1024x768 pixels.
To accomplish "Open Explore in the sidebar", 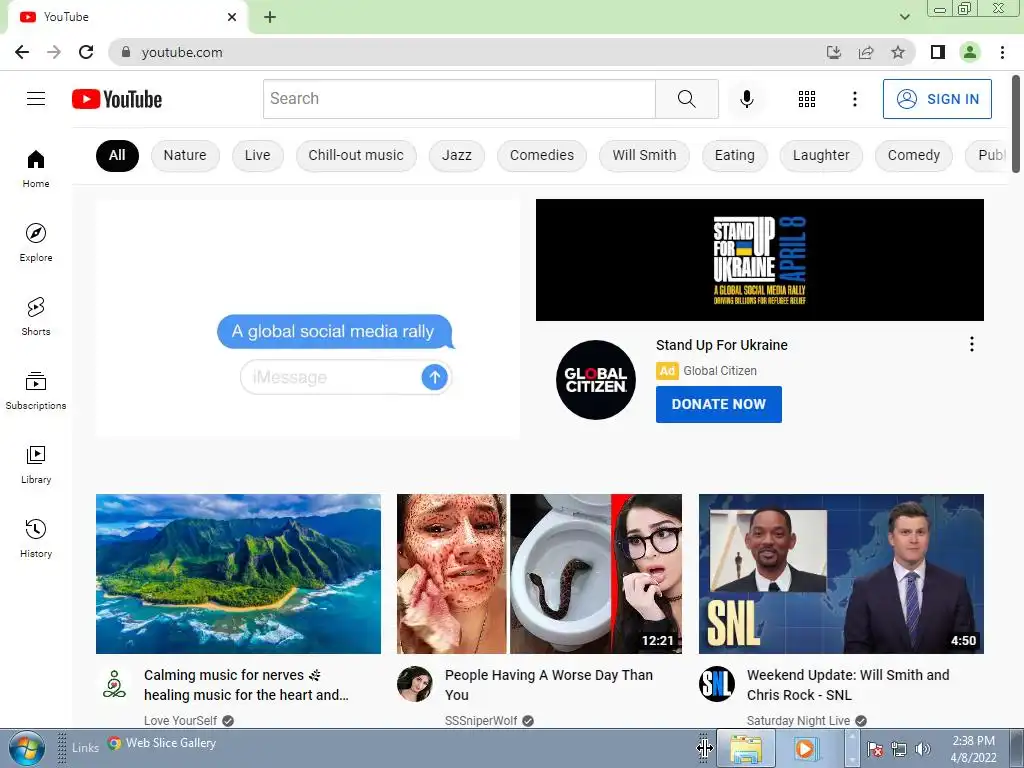I will point(36,242).
